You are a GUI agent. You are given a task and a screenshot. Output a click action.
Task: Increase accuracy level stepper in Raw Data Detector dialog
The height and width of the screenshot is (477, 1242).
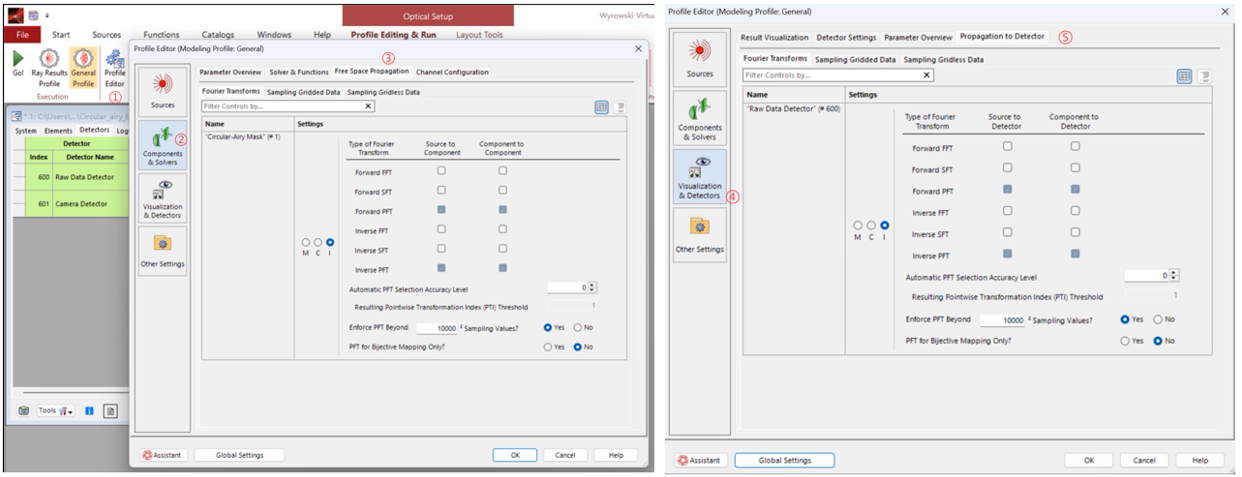tap(1175, 271)
